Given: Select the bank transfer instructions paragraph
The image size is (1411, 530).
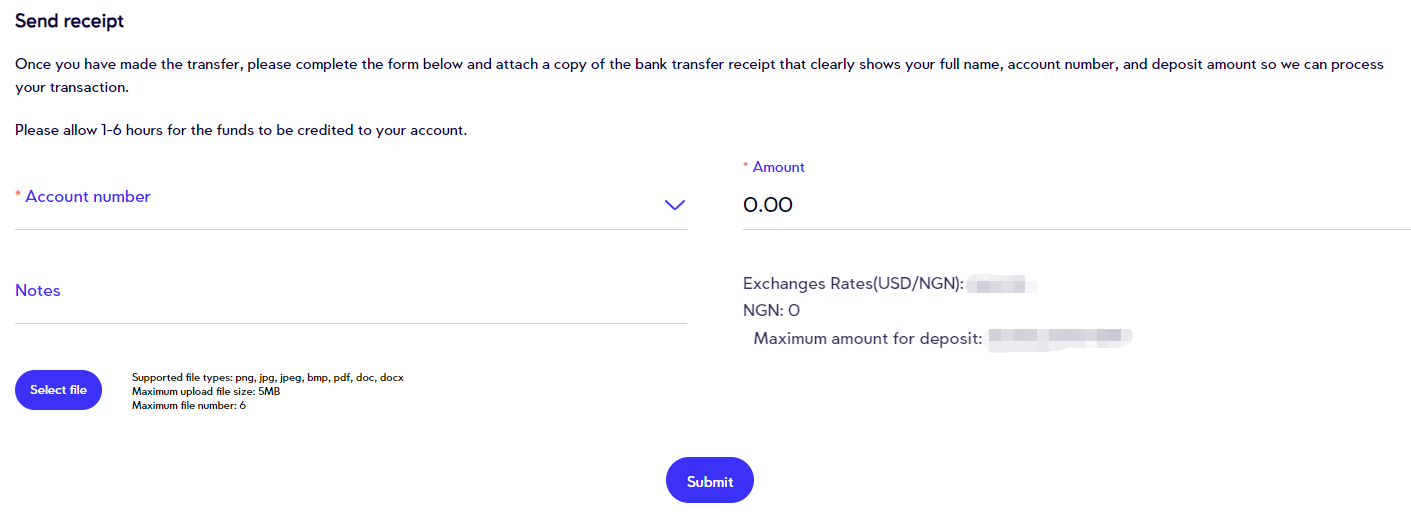Looking at the screenshot, I should tap(700, 76).
